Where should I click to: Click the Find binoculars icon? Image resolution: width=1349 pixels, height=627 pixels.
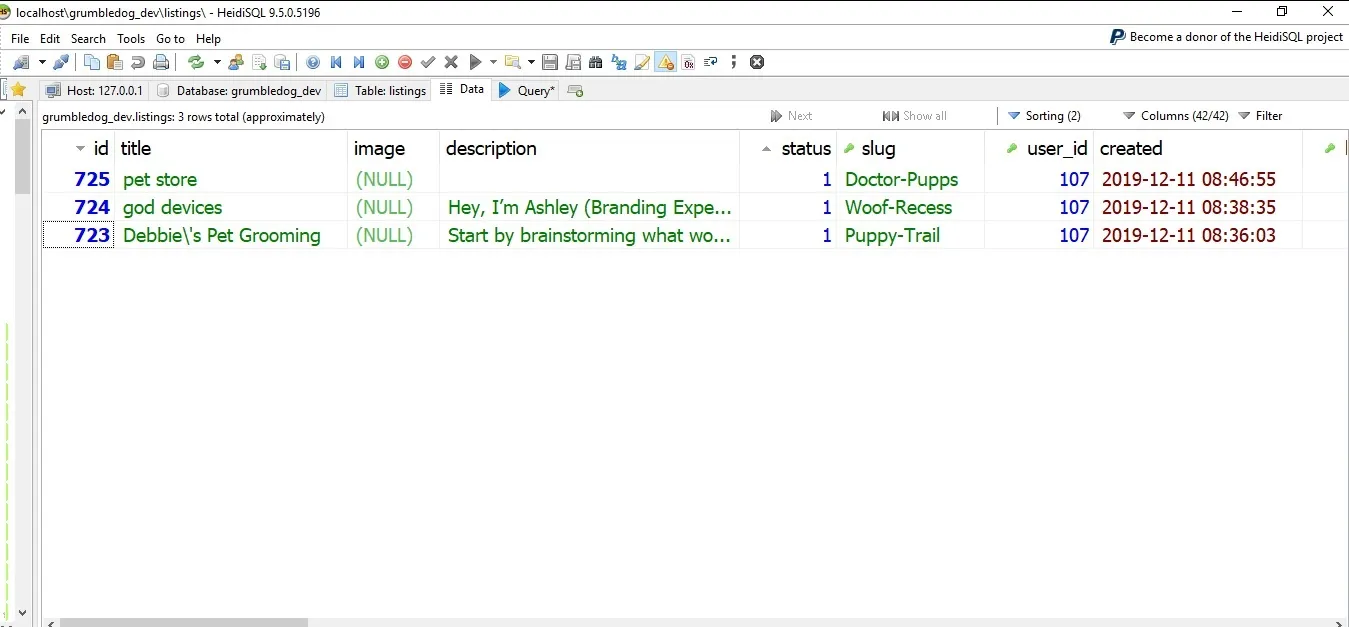tap(596, 62)
